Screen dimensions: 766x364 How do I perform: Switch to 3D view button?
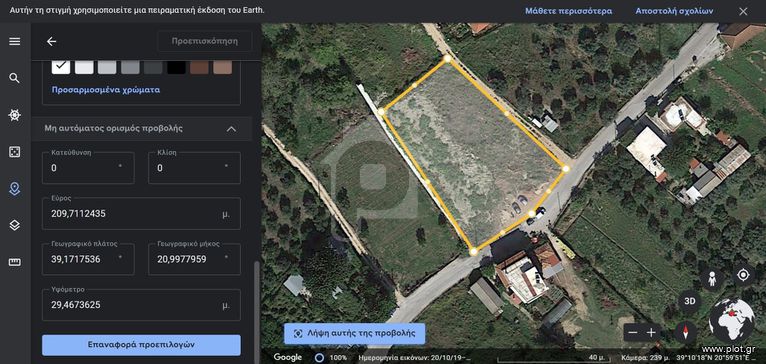[x=689, y=302]
